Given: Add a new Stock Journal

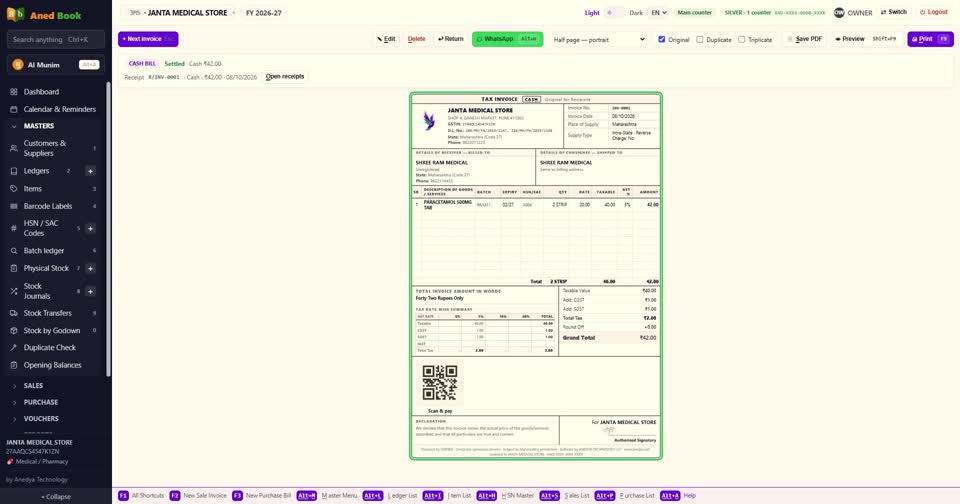Looking at the screenshot, I should [x=90, y=291].
